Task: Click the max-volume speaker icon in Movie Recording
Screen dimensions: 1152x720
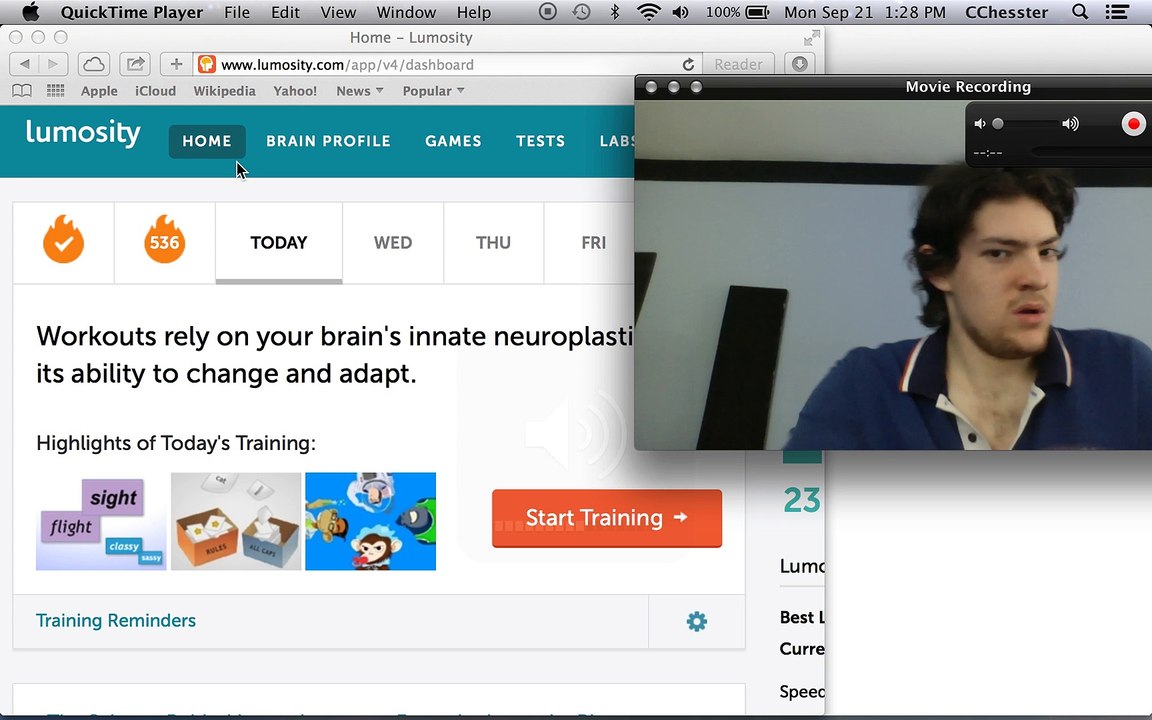Action: [1070, 124]
